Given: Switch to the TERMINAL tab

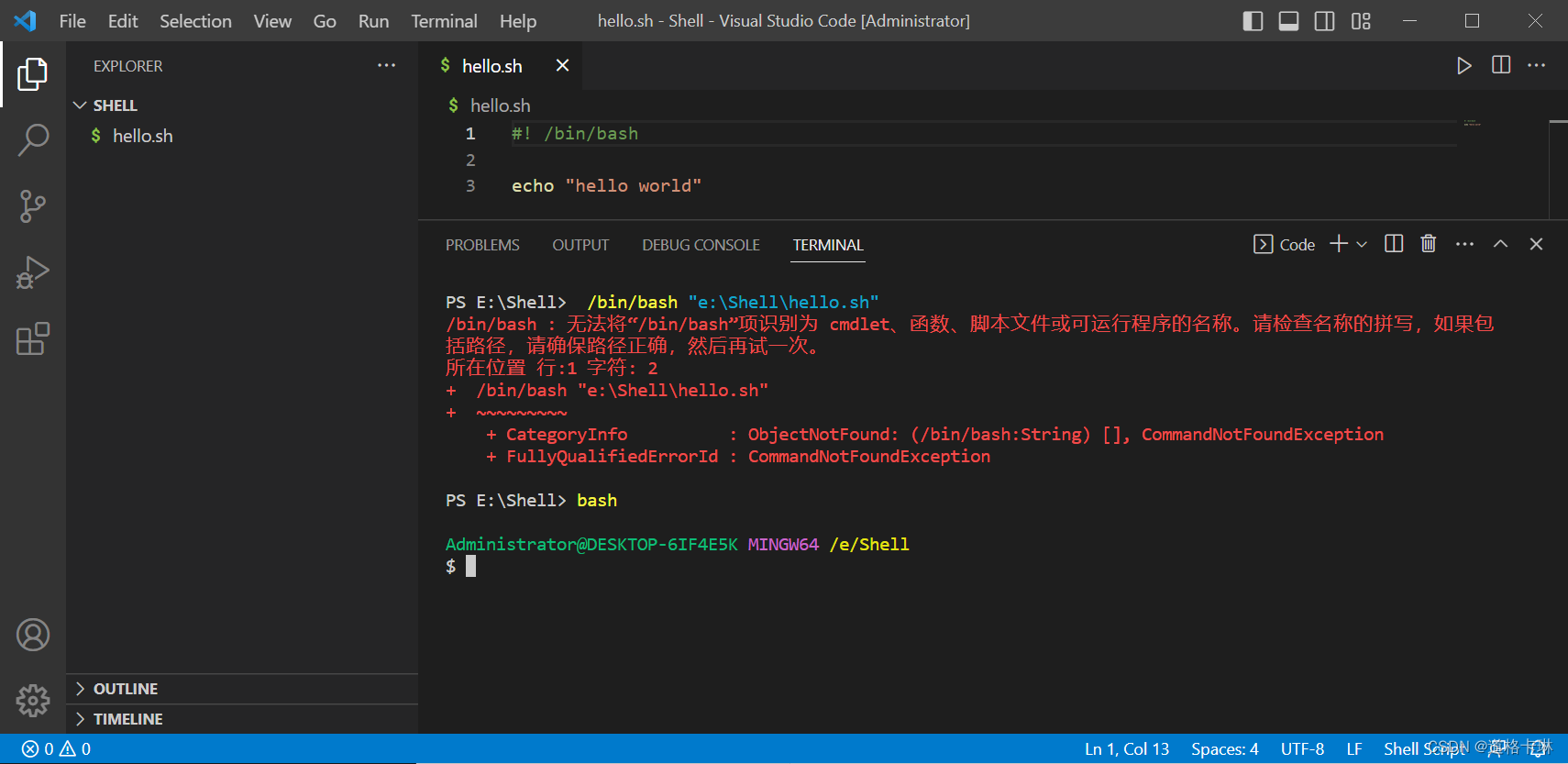Looking at the screenshot, I should (828, 245).
